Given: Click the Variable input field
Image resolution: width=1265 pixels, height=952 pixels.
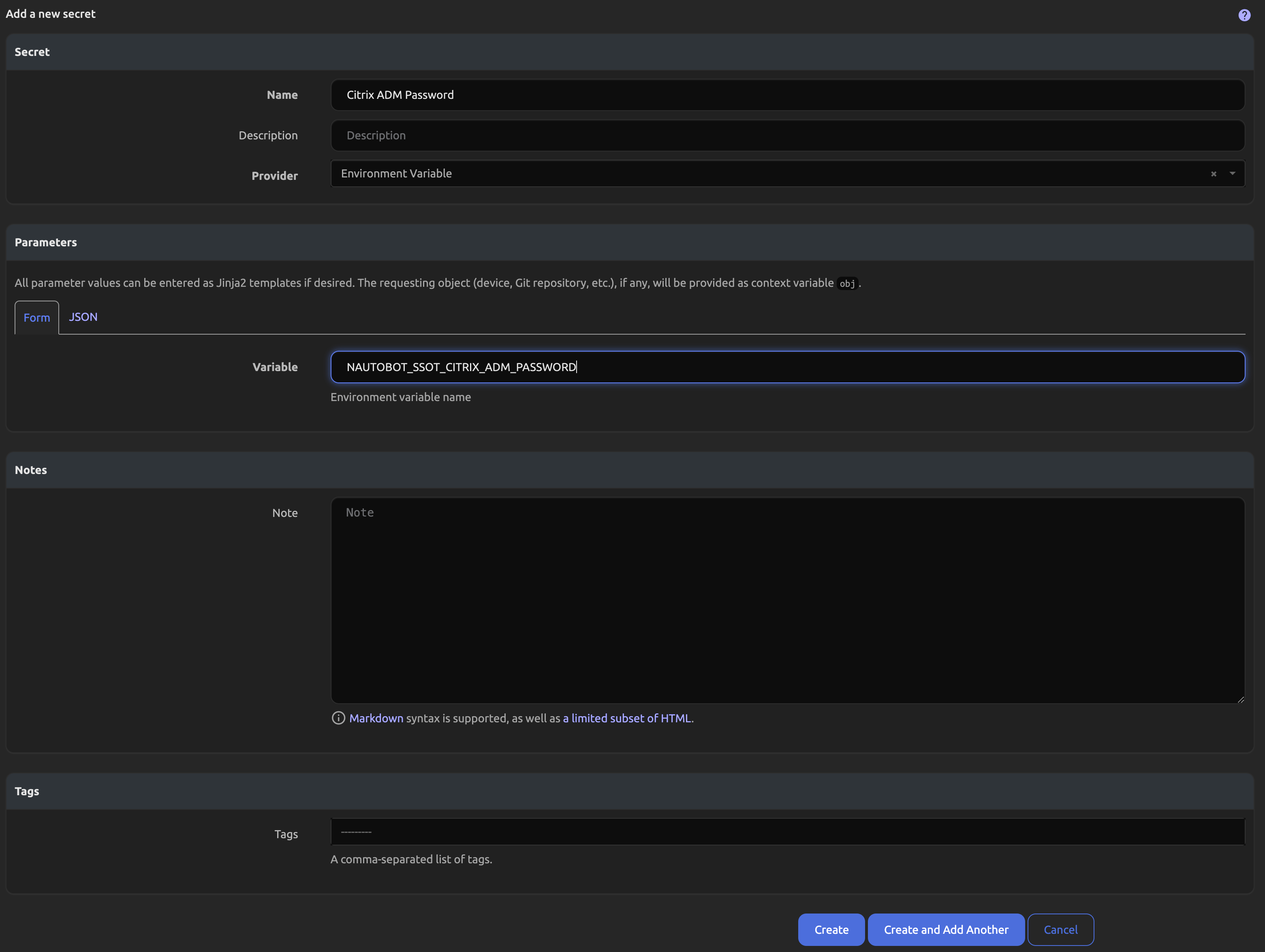Looking at the screenshot, I should click(x=787, y=367).
